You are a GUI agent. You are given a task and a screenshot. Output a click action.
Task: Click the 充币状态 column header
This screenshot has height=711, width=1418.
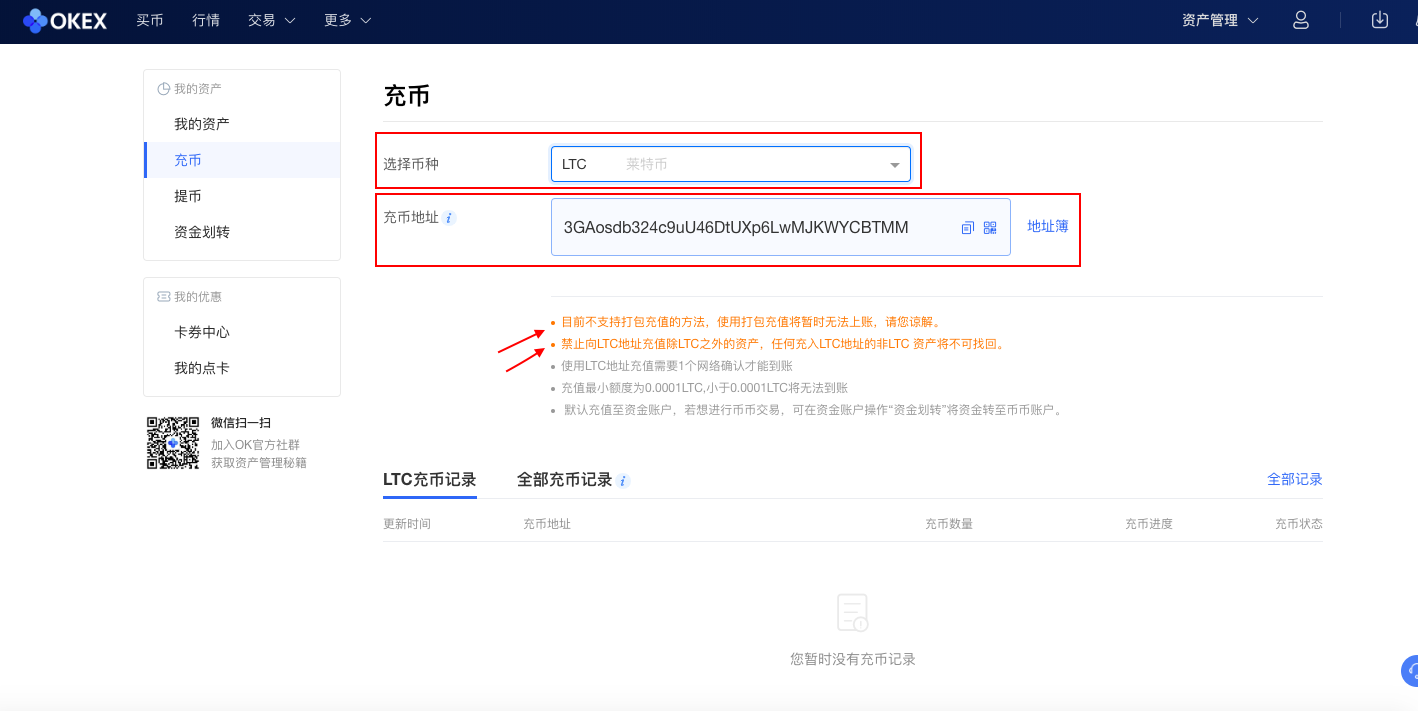click(1299, 524)
